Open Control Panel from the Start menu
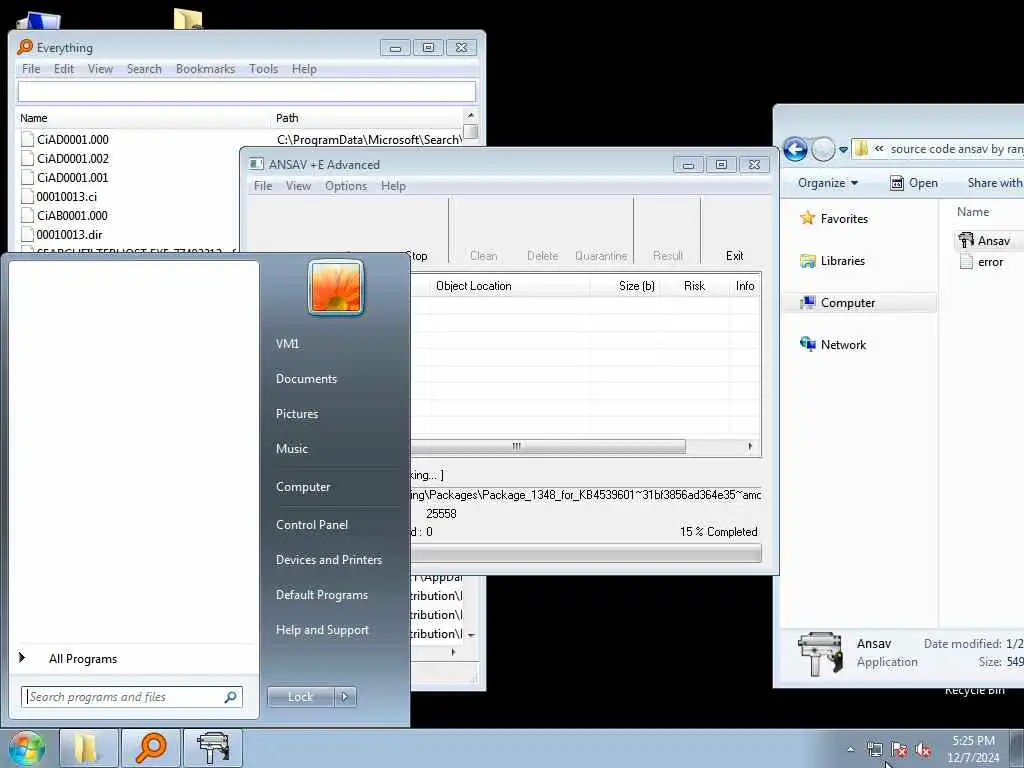The height and width of the screenshot is (768, 1024). click(312, 524)
